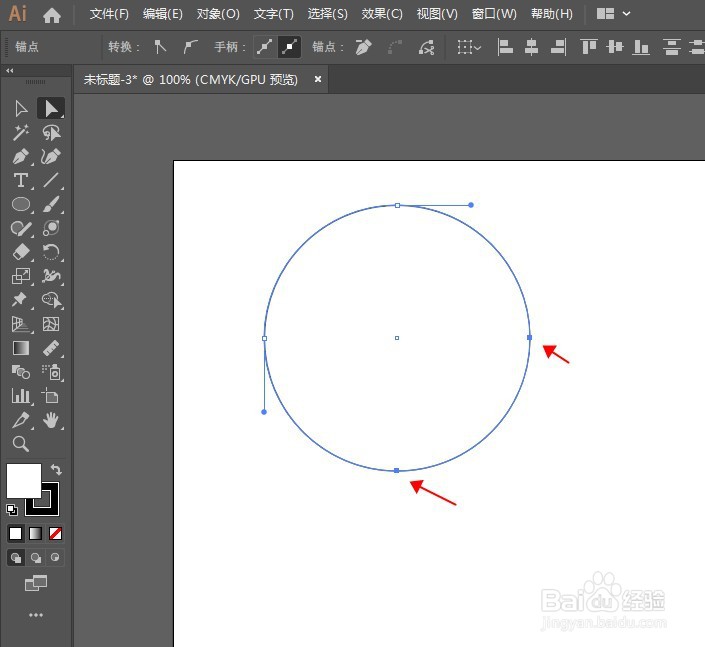Click vertical align center button
Image resolution: width=705 pixels, height=647 pixels.
click(x=615, y=47)
